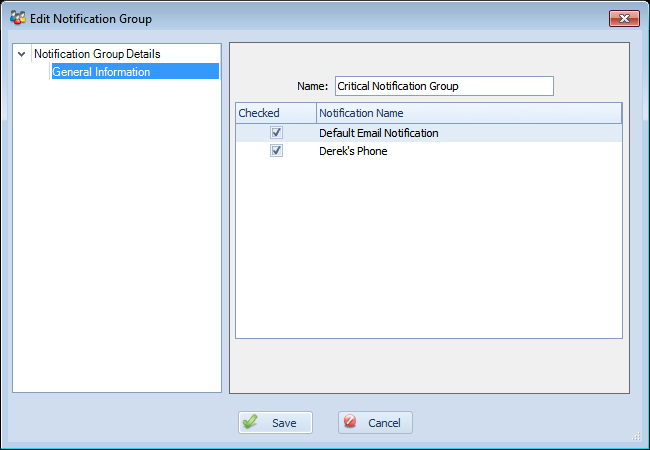Select the Derek's Phone row text
This screenshot has width=650, height=450.
(353, 151)
